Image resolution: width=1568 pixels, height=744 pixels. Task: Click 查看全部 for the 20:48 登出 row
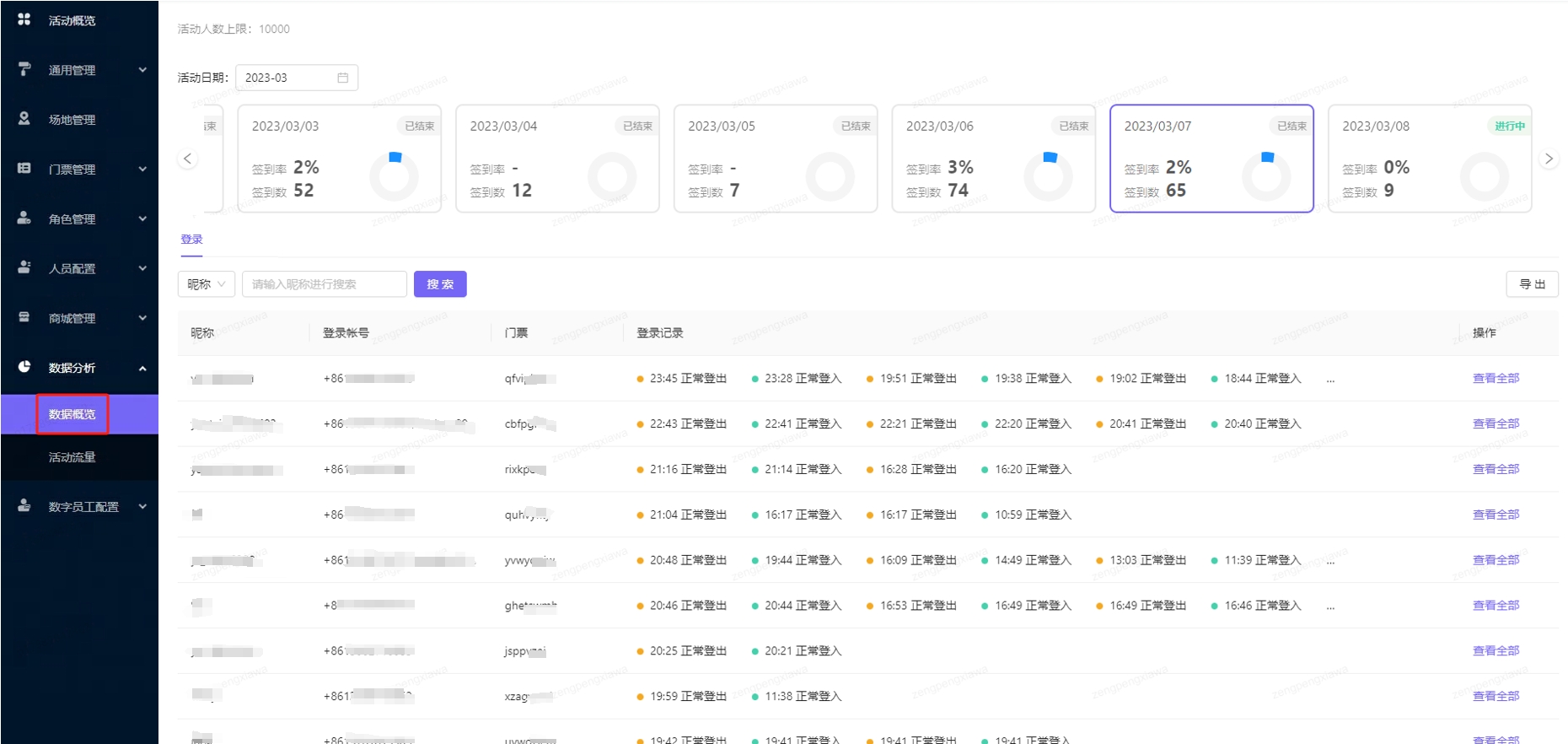pos(1496,560)
